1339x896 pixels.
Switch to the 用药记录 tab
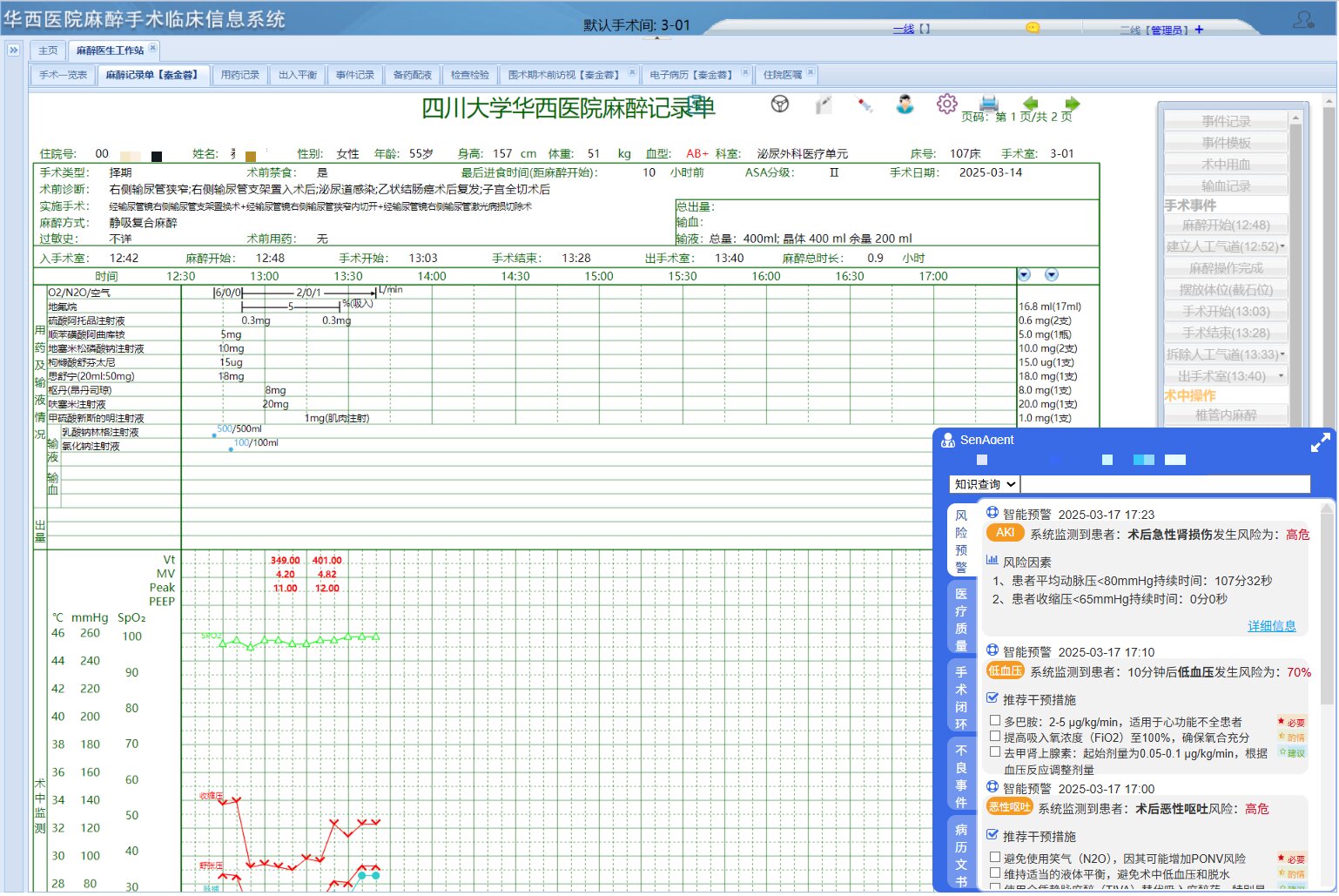click(239, 75)
